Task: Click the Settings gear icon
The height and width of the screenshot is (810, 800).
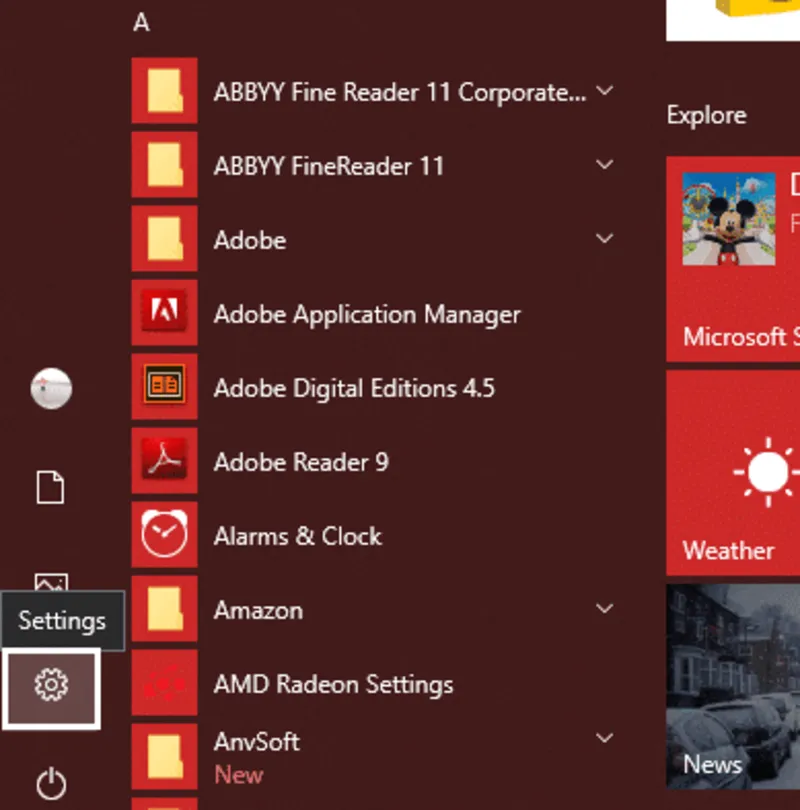Action: pyautogui.click(x=50, y=686)
